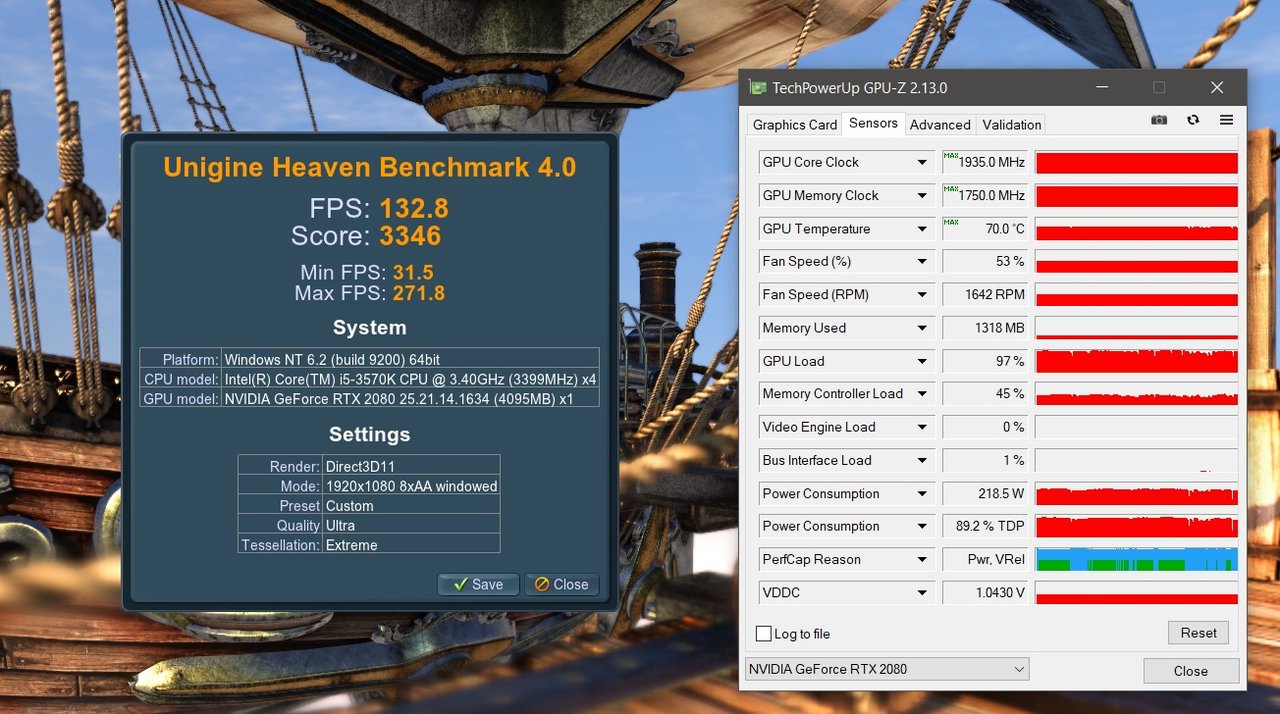The width and height of the screenshot is (1280, 714).
Task: Minimize the GPU-Z window
Action: pyautogui.click(x=1101, y=88)
